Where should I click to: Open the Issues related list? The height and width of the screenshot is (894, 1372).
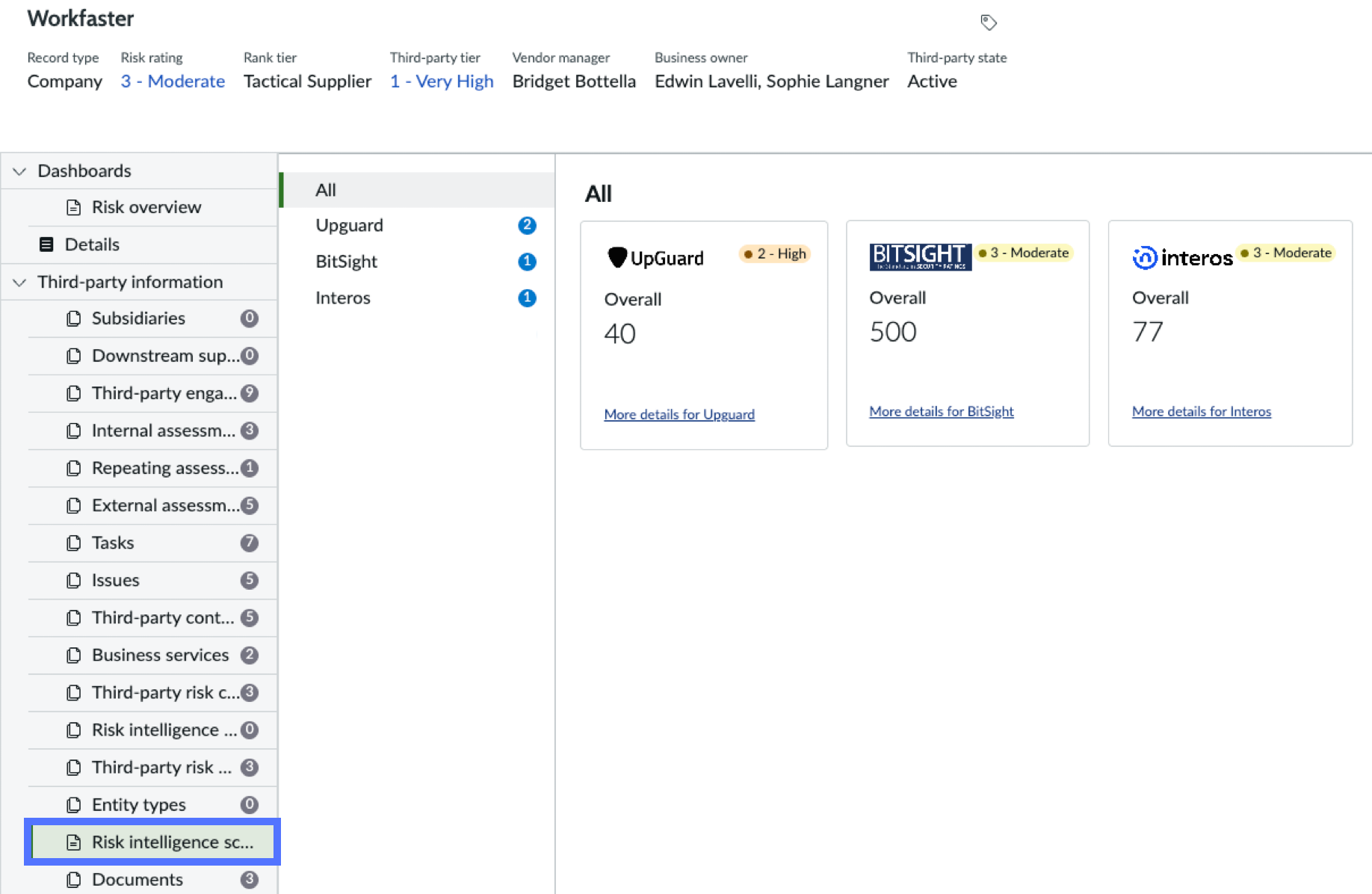tap(152, 580)
